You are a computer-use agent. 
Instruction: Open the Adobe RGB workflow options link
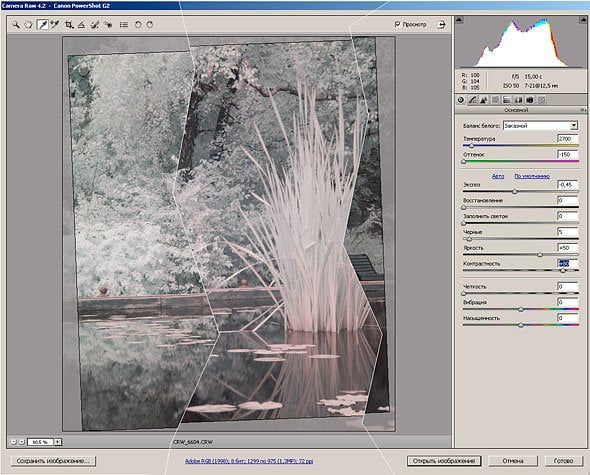249,461
